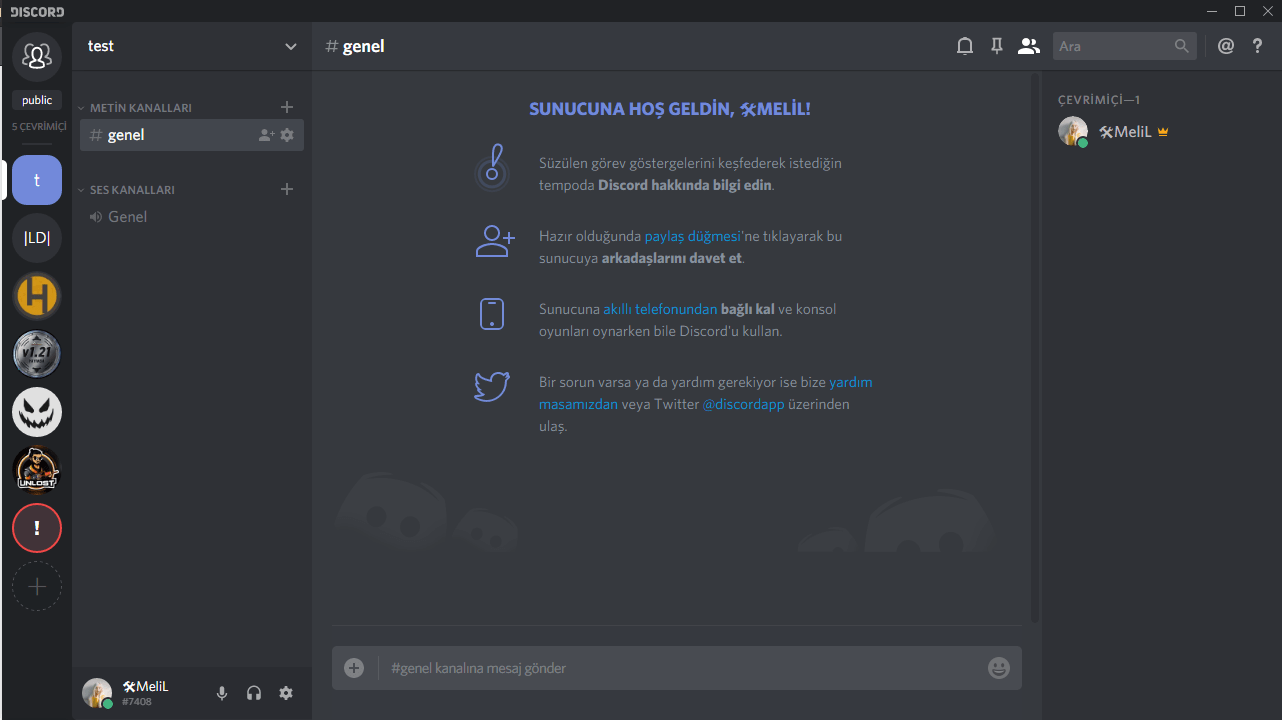Image resolution: width=1282 pixels, height=720 pixels.
Task: Open the v1.21 badge server
Action: pyautogui.click(x=37, y=354)
